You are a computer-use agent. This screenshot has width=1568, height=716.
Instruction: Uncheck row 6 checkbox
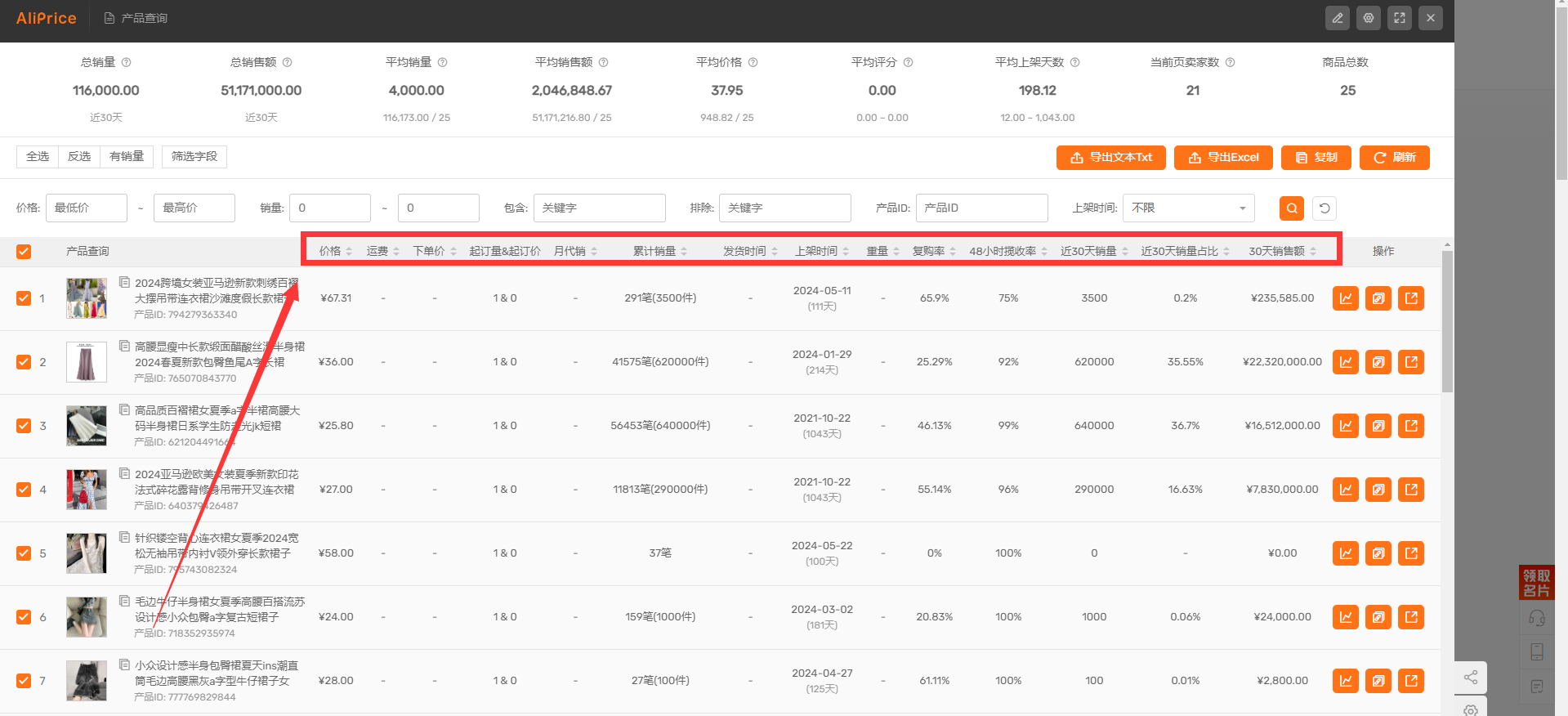pos(24,617)
